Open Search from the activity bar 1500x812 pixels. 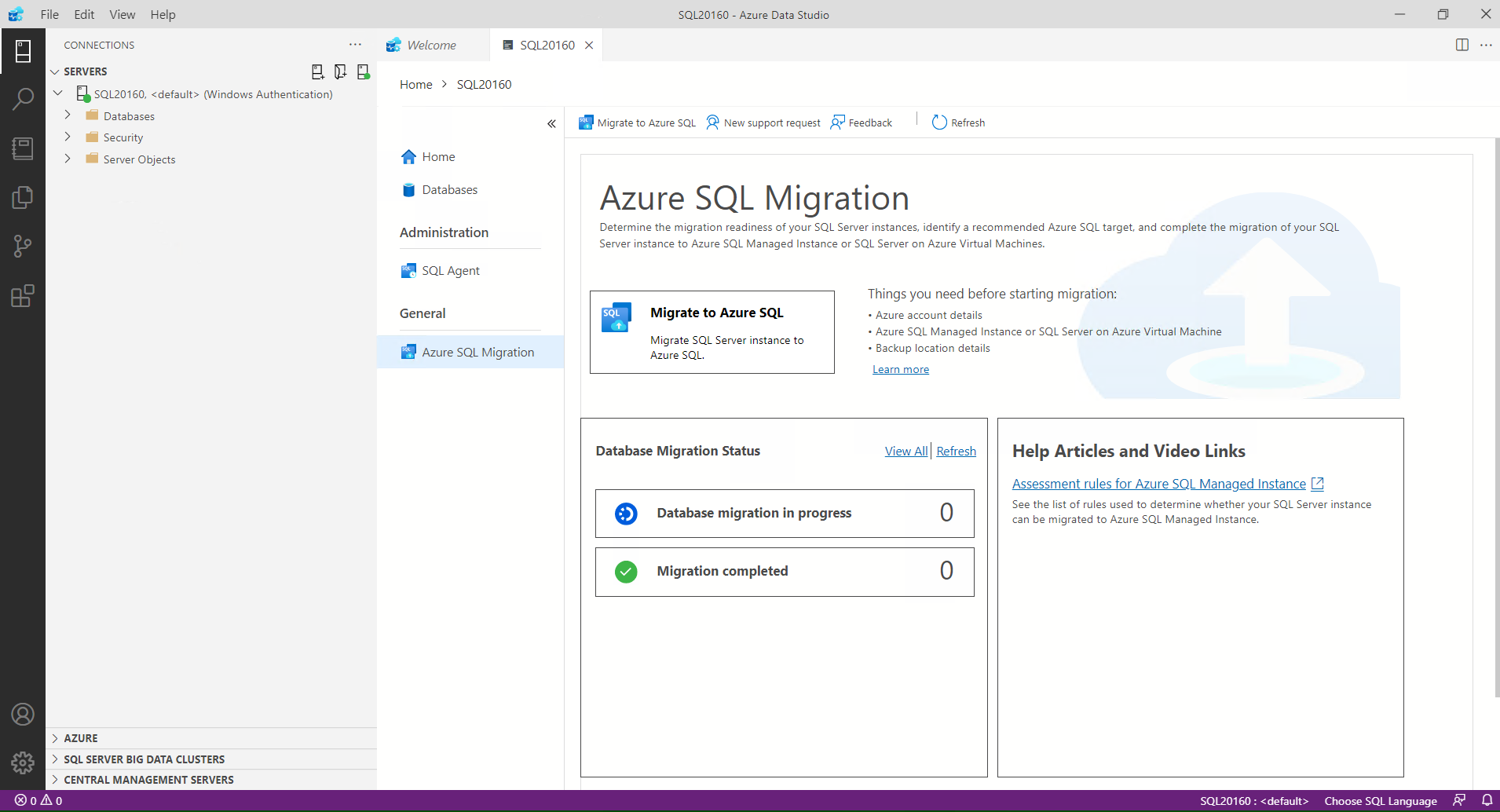(23, 98)
